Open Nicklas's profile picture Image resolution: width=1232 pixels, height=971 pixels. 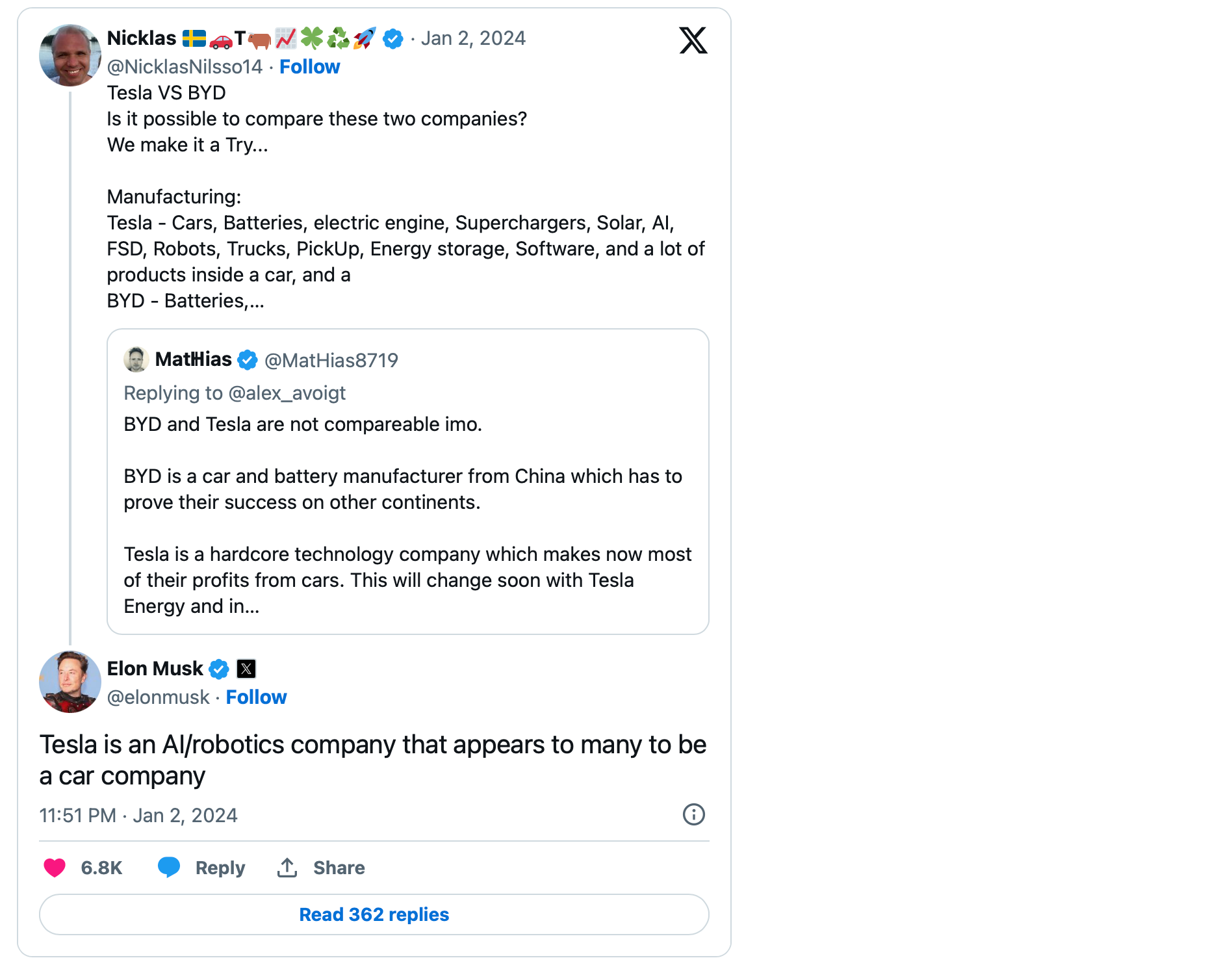(70, 55)
